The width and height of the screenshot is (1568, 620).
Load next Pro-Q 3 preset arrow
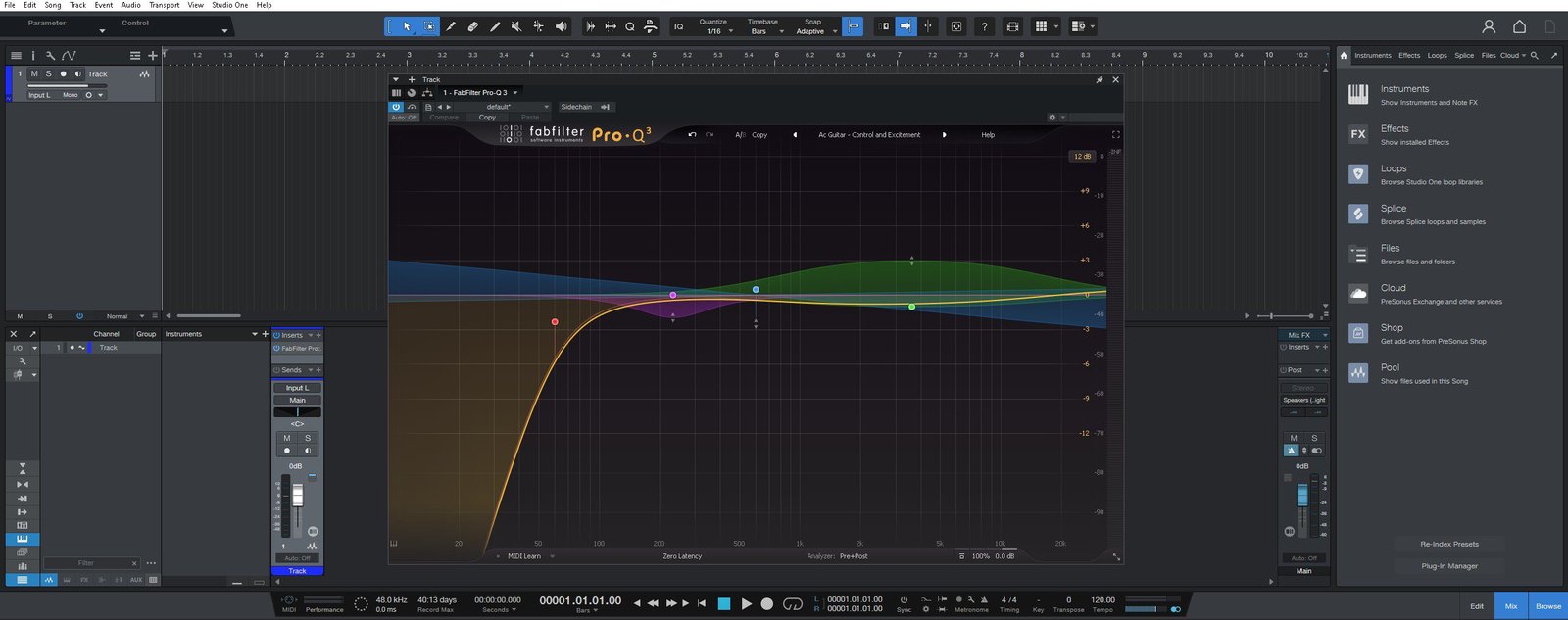pos(944,135)
